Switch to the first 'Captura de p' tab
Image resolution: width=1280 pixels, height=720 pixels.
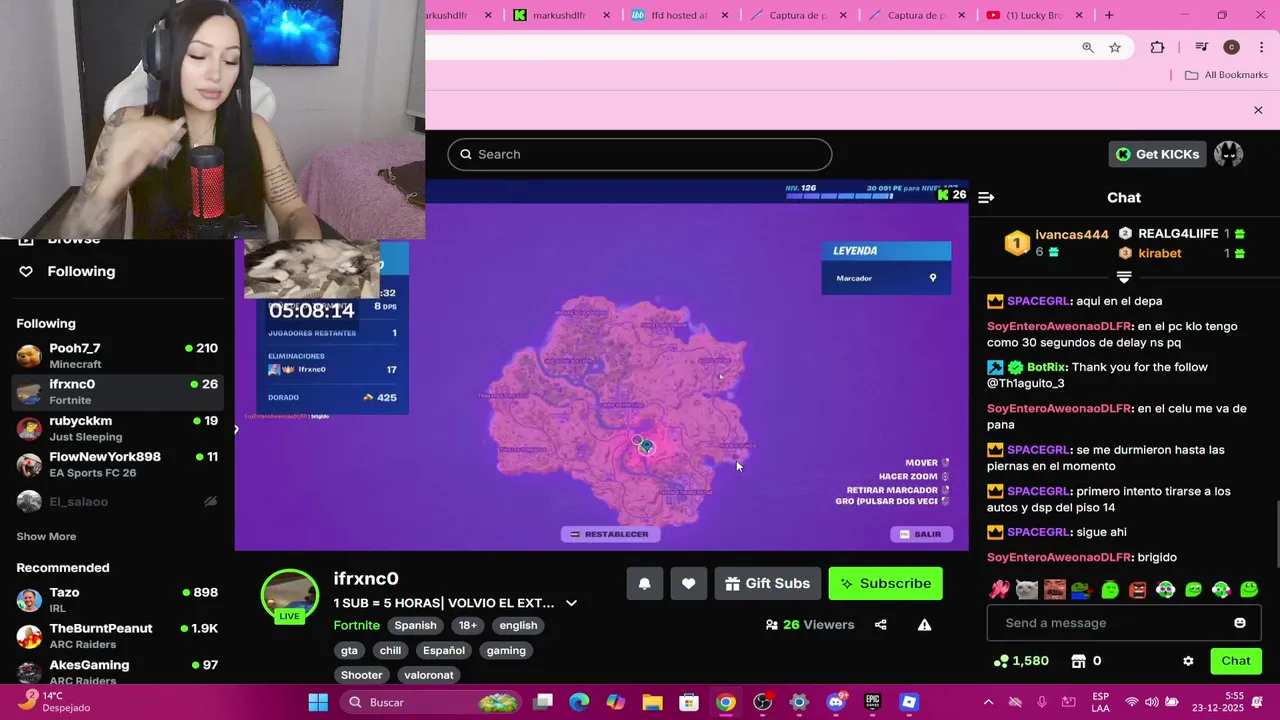click(798, 15)
